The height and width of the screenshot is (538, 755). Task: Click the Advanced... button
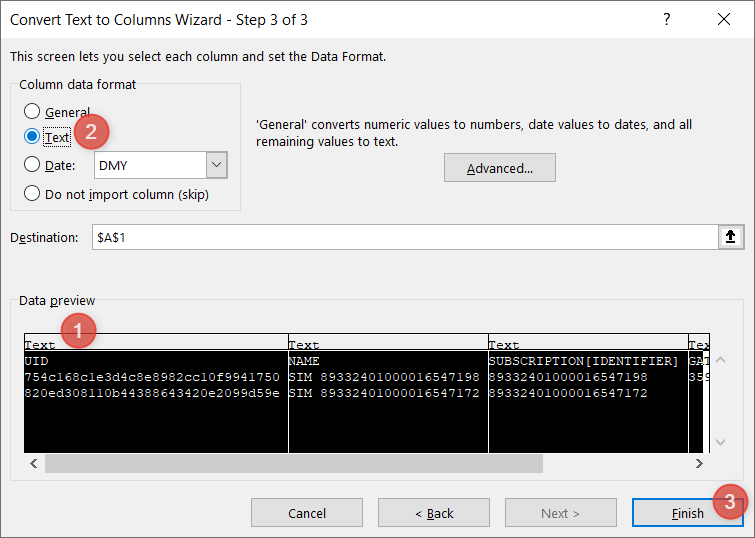(499, 168)
